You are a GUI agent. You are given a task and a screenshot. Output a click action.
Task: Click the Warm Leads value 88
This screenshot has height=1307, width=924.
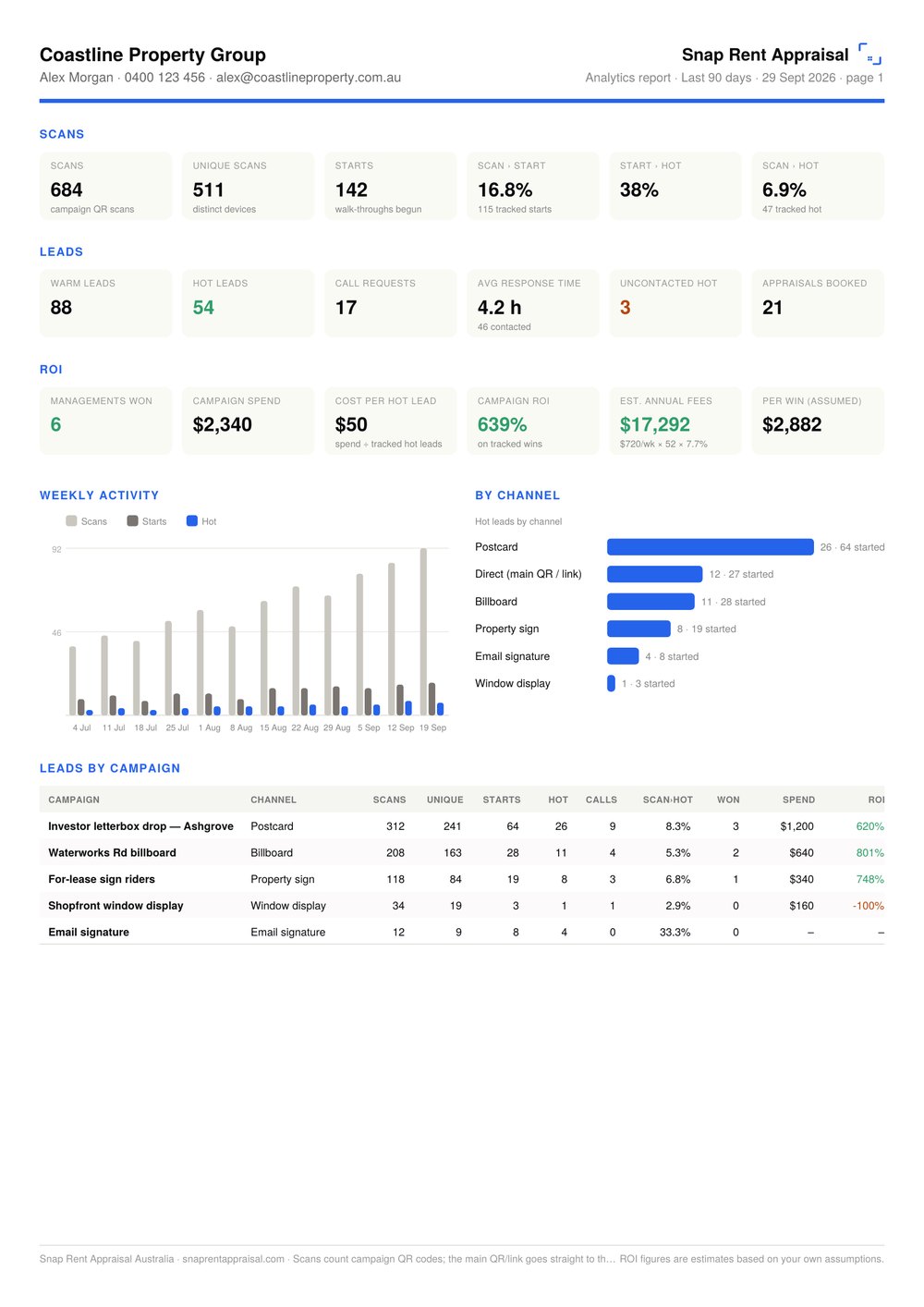tap(61, 307)
